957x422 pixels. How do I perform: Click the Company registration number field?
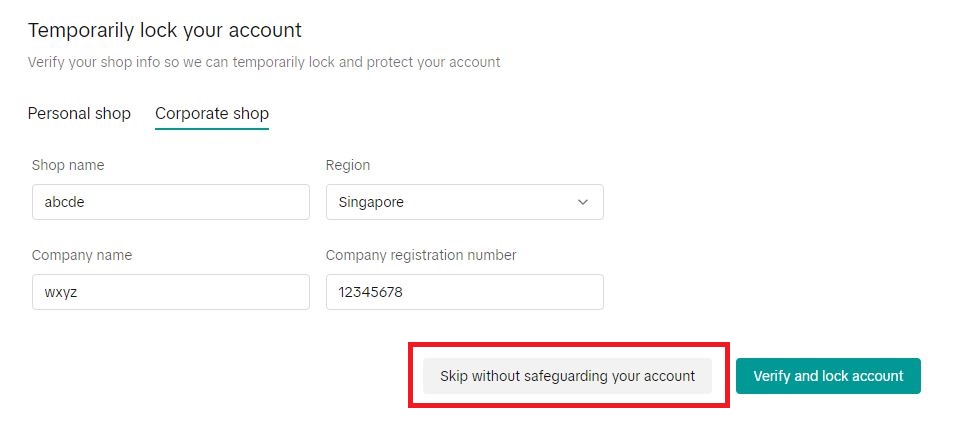click(x=464, y=292)
